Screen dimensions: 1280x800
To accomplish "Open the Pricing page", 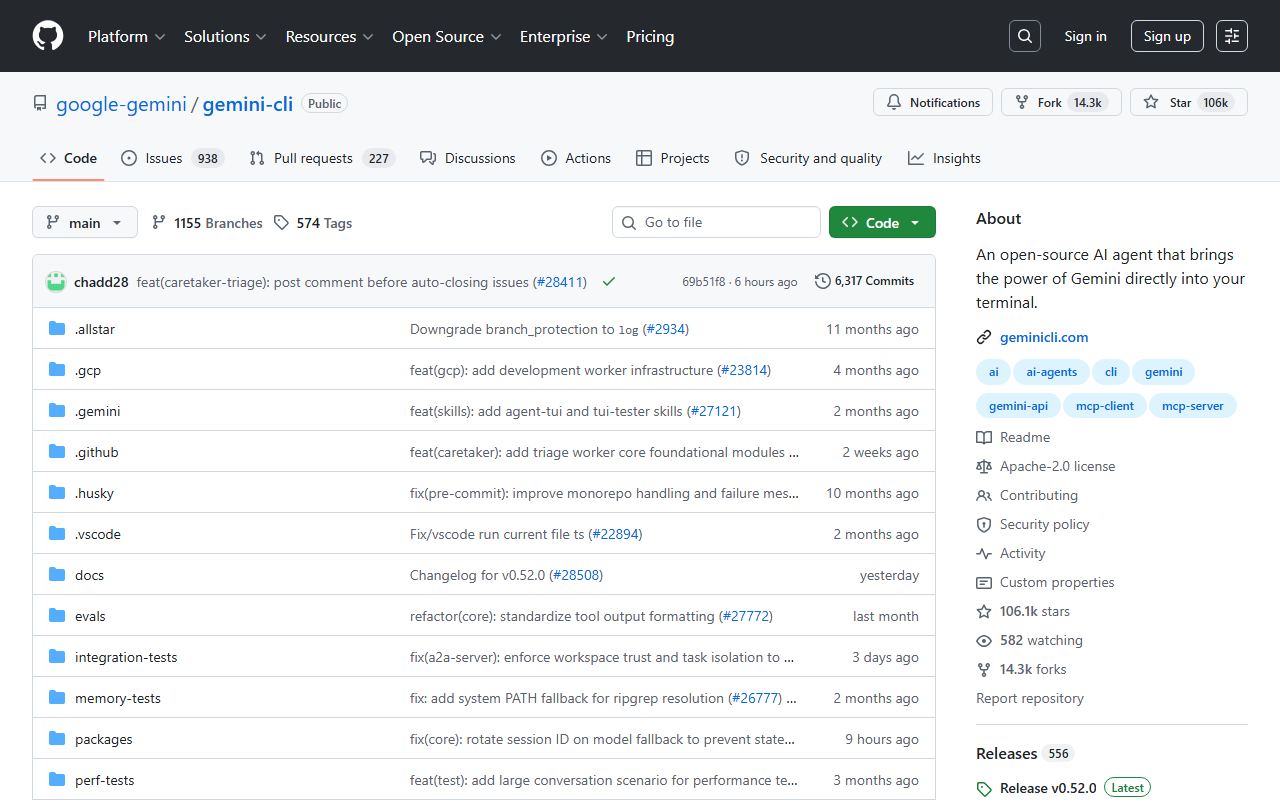I will point(650,36).
